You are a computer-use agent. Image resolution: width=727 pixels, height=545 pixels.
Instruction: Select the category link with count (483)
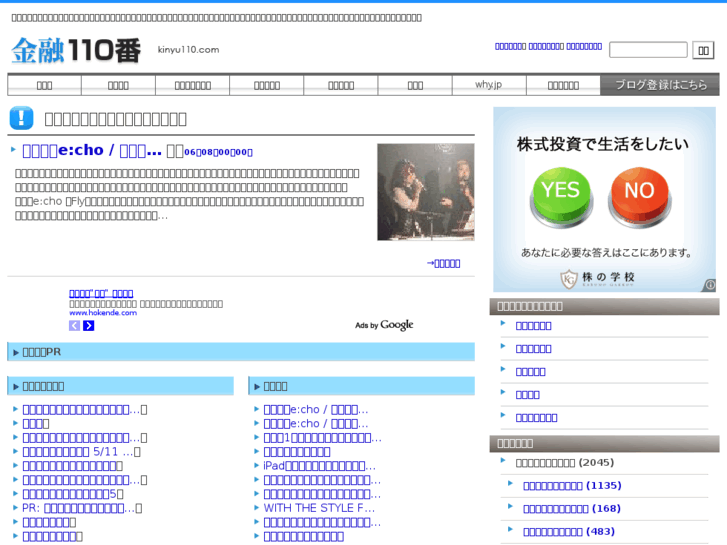(569, 532)
